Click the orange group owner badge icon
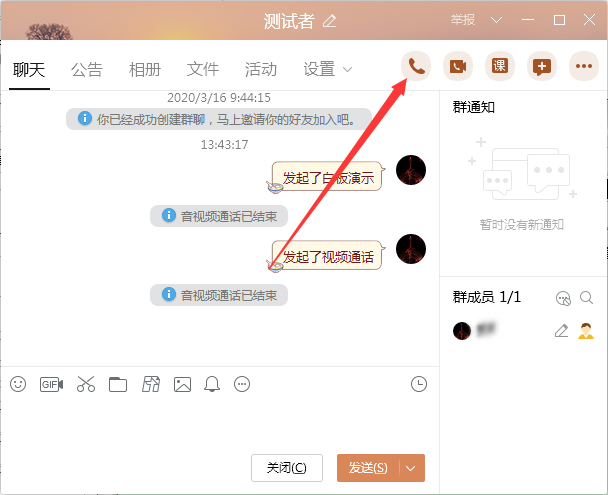608x495 pixels. tap(586, 331)
